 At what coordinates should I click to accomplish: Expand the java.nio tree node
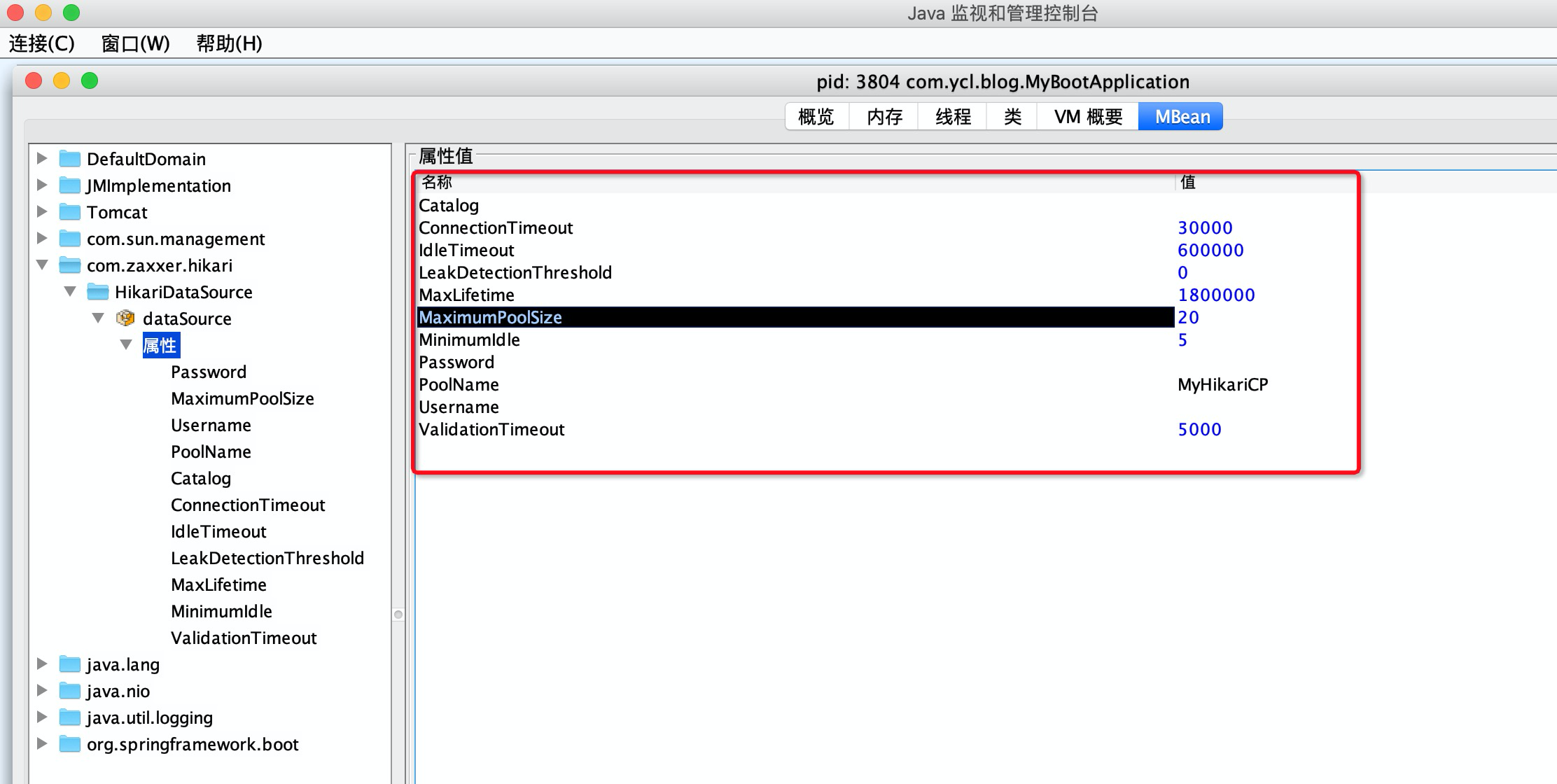pos(42,691)
